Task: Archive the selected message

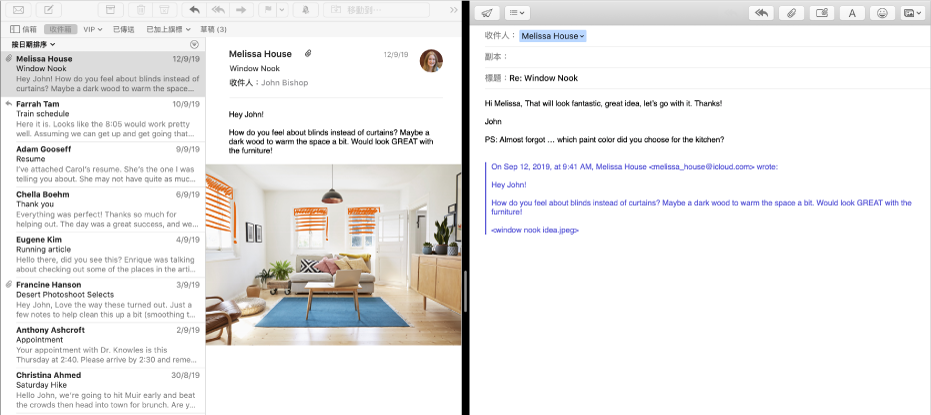Action: point(110,10)
